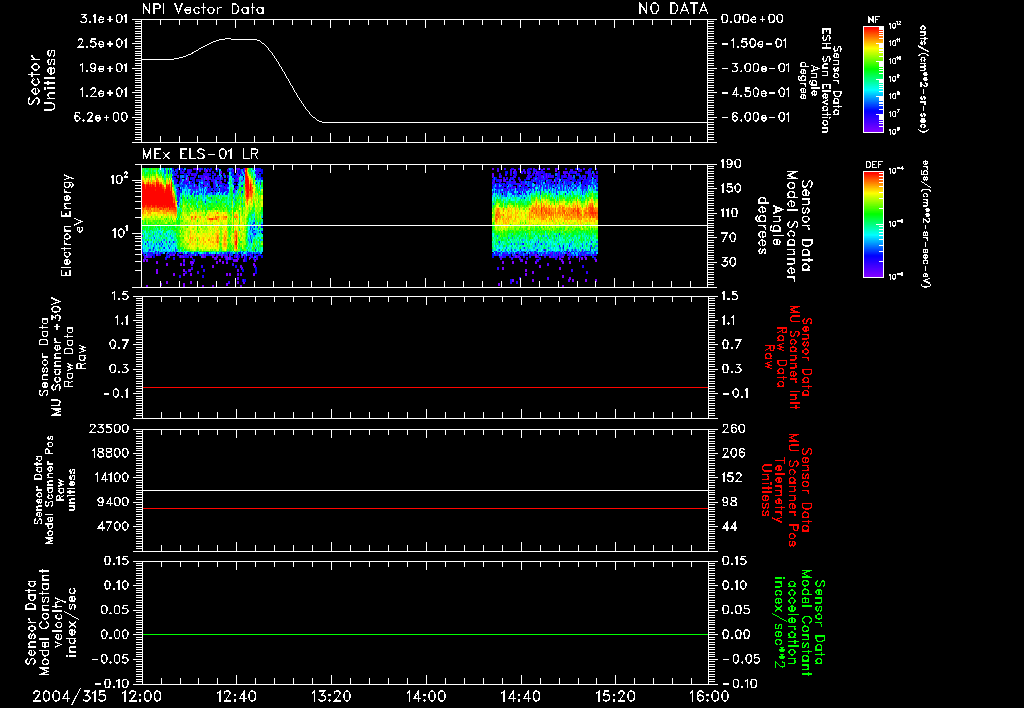This screenshot has height=708, width=1024.
Task: Click the "-6.00e-01" tick label
Action: [755, 118]
